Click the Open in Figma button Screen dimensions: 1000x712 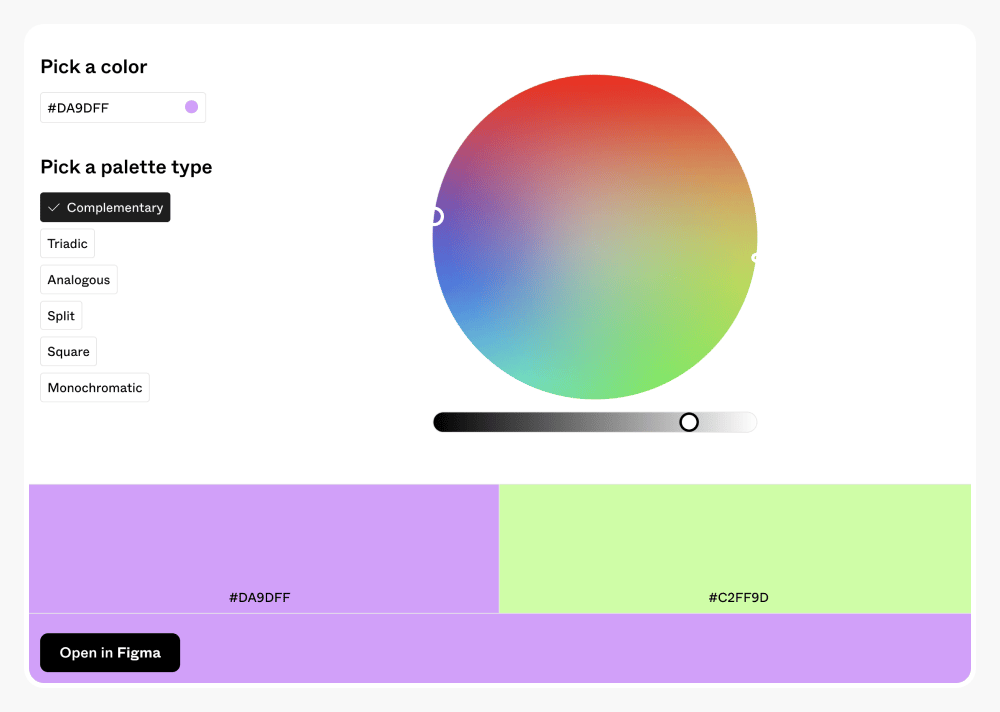(x=110, y=653)
